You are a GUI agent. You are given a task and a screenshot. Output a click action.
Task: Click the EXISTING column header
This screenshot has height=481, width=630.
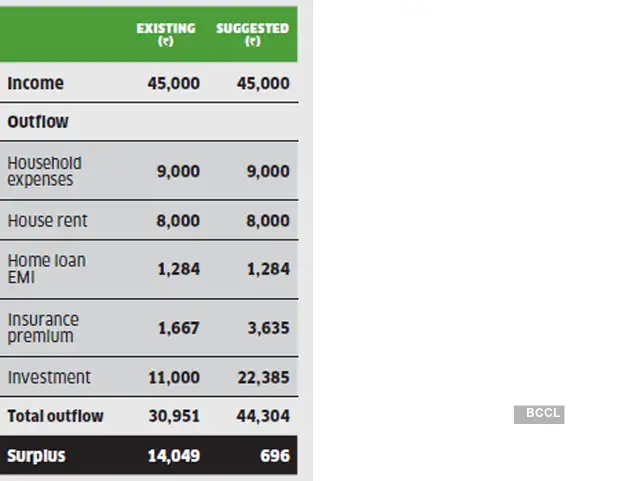167,34
